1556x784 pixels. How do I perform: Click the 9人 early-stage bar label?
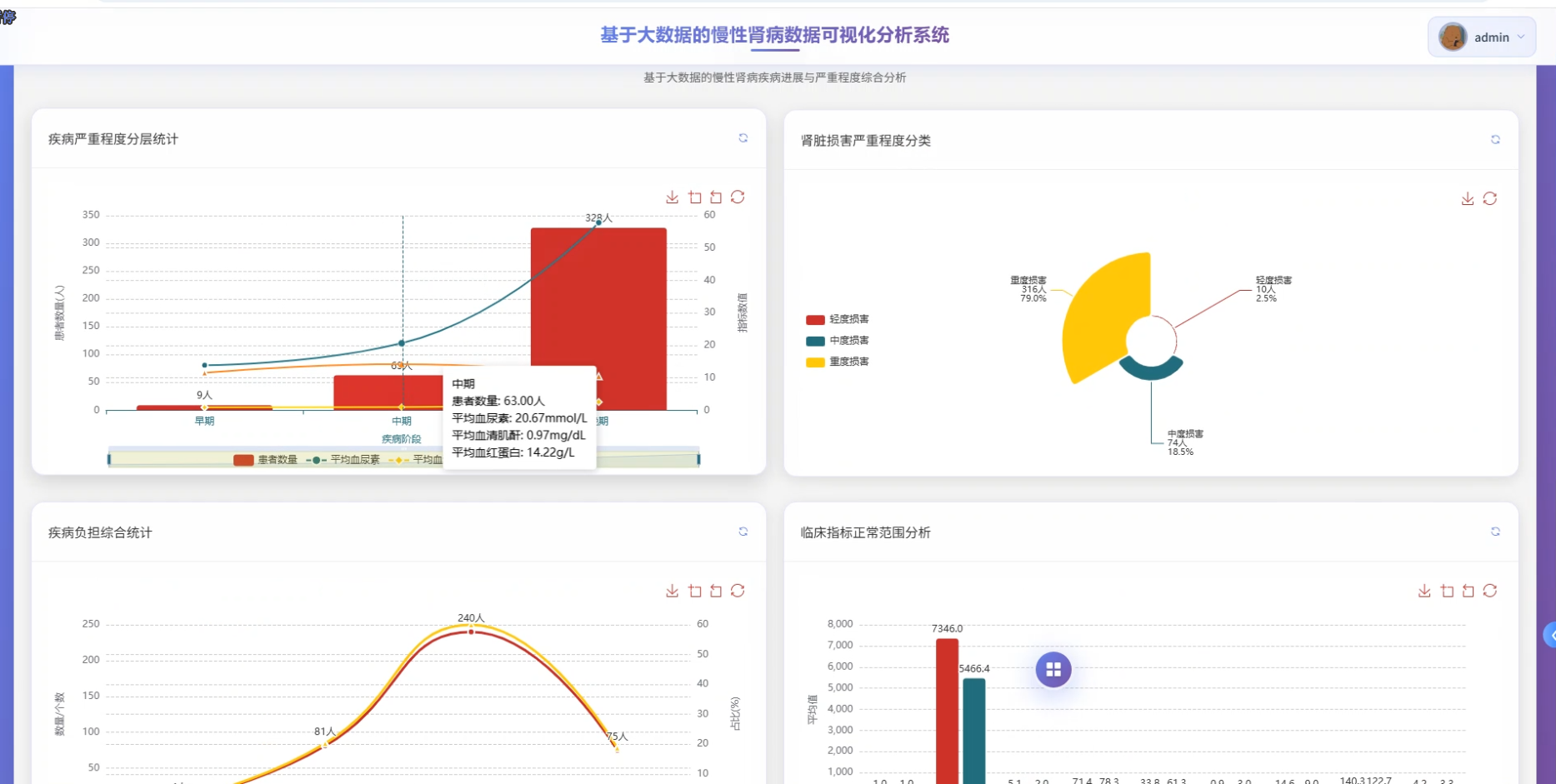(x=204, y=395)
